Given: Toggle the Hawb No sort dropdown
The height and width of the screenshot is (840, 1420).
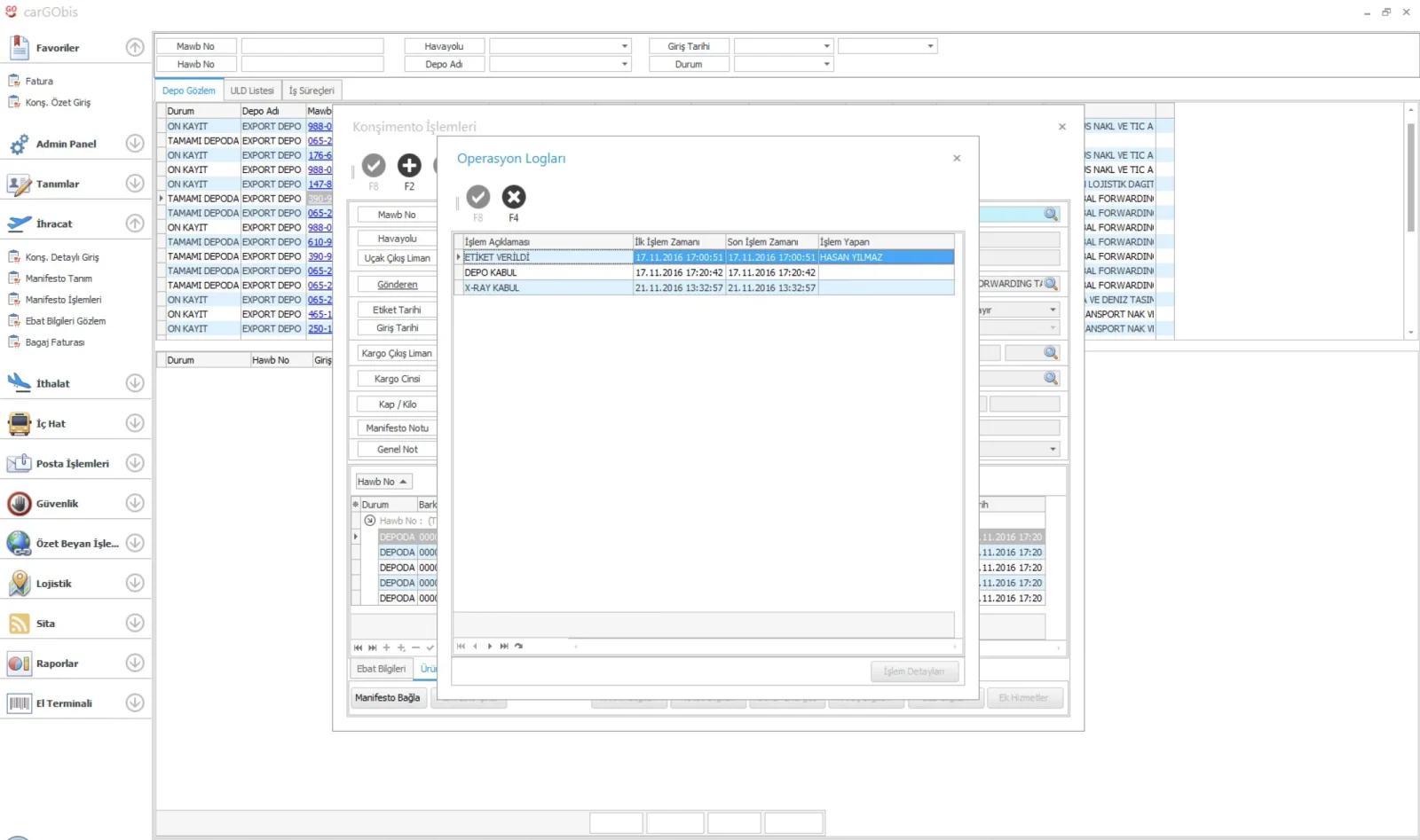Looking at the screenshot, I should coord(383,482).
